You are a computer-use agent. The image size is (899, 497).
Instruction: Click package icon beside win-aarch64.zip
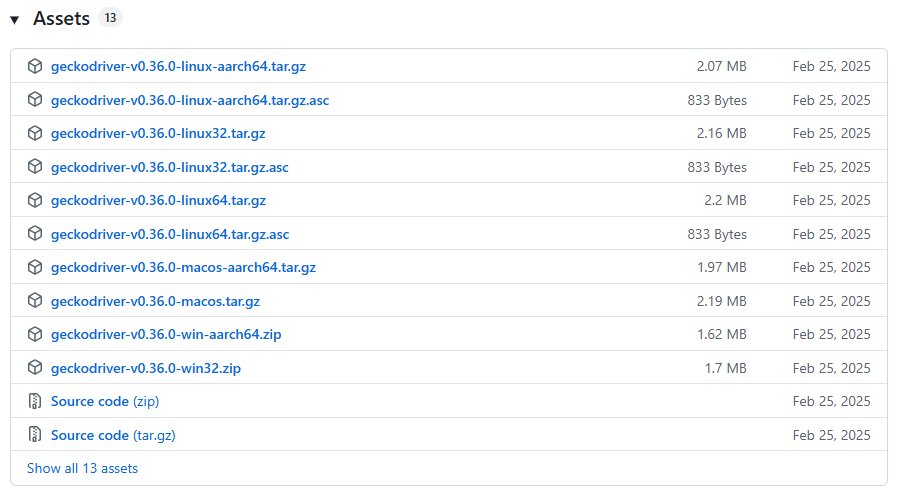coord(35,334)
